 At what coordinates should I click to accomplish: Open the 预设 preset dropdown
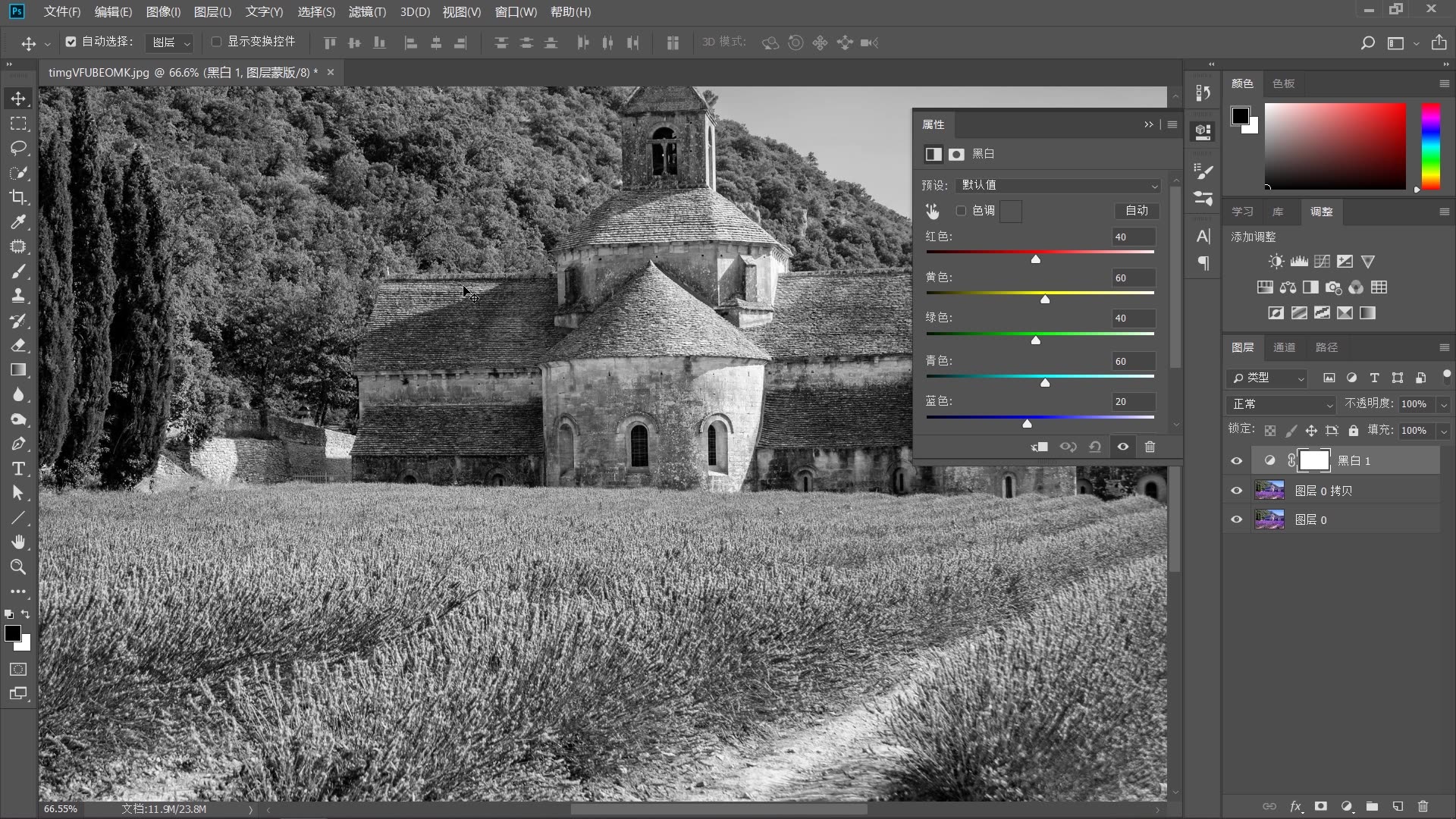1058,185
